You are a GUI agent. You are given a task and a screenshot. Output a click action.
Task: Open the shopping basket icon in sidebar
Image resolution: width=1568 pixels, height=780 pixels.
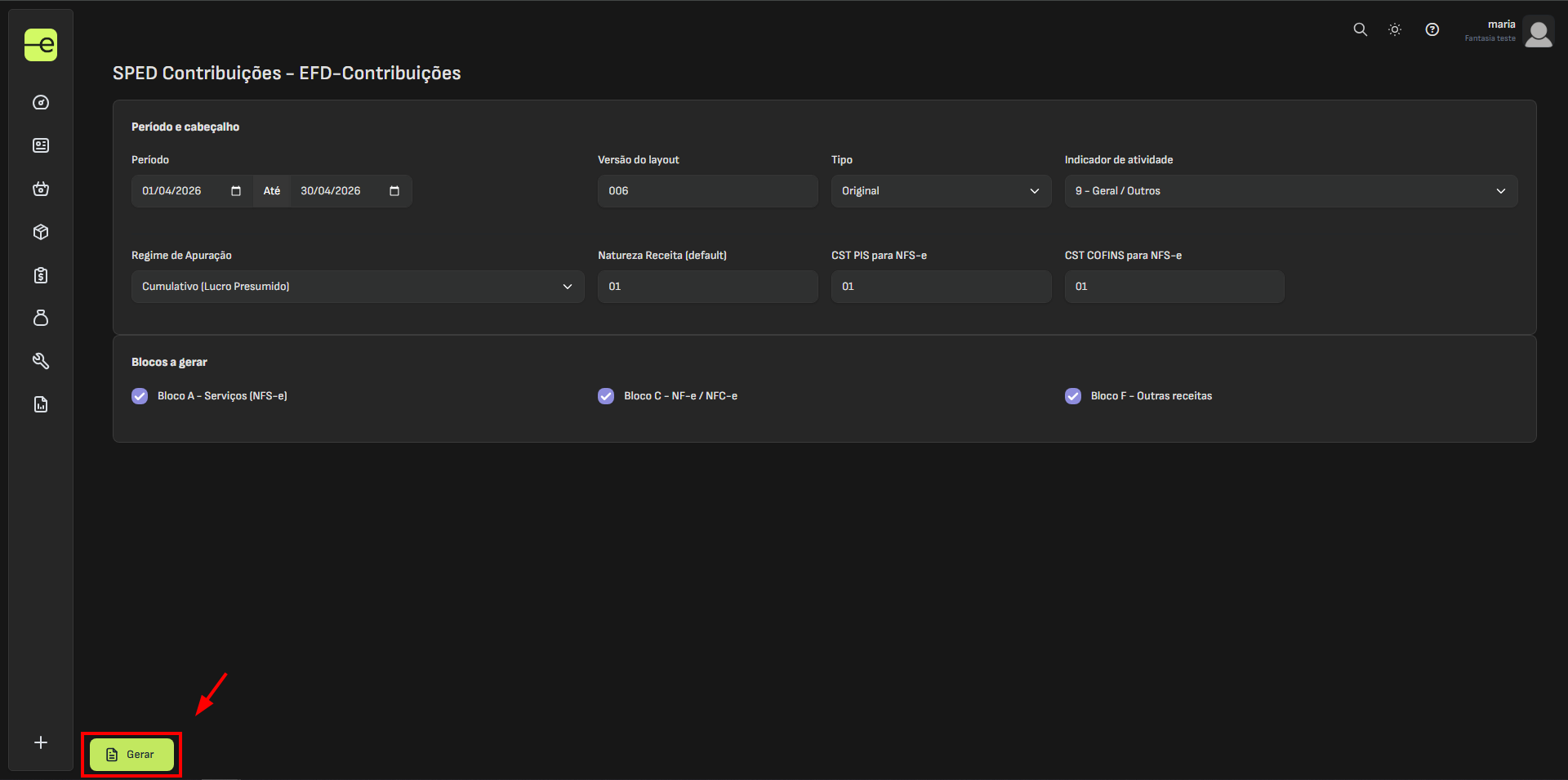[x=41, y=189]
